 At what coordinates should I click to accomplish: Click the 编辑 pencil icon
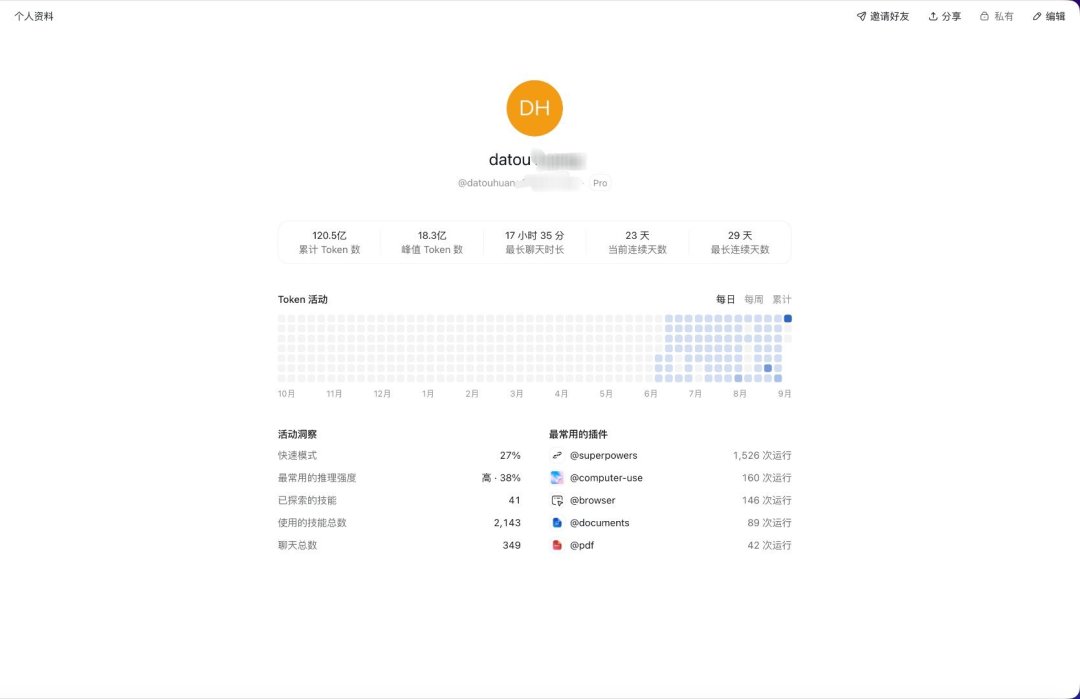pos(1037,17)
